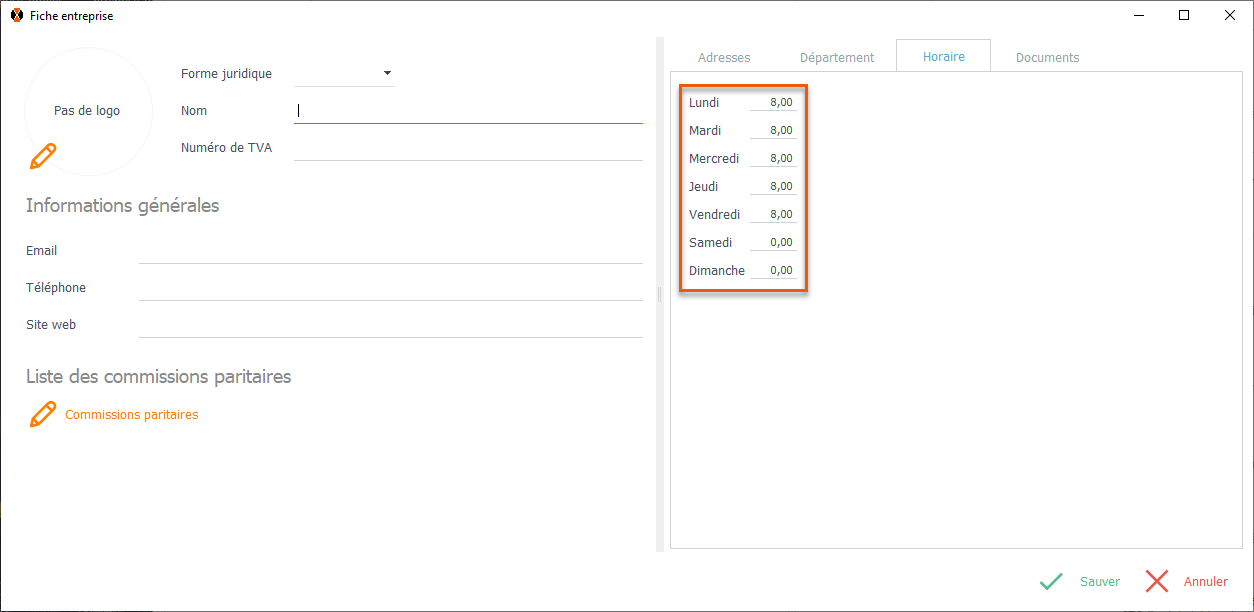Image resolution: width=1254 pixels, height=612 pixels.
Task: Click into the Email input field
Action: pos(390,251)
